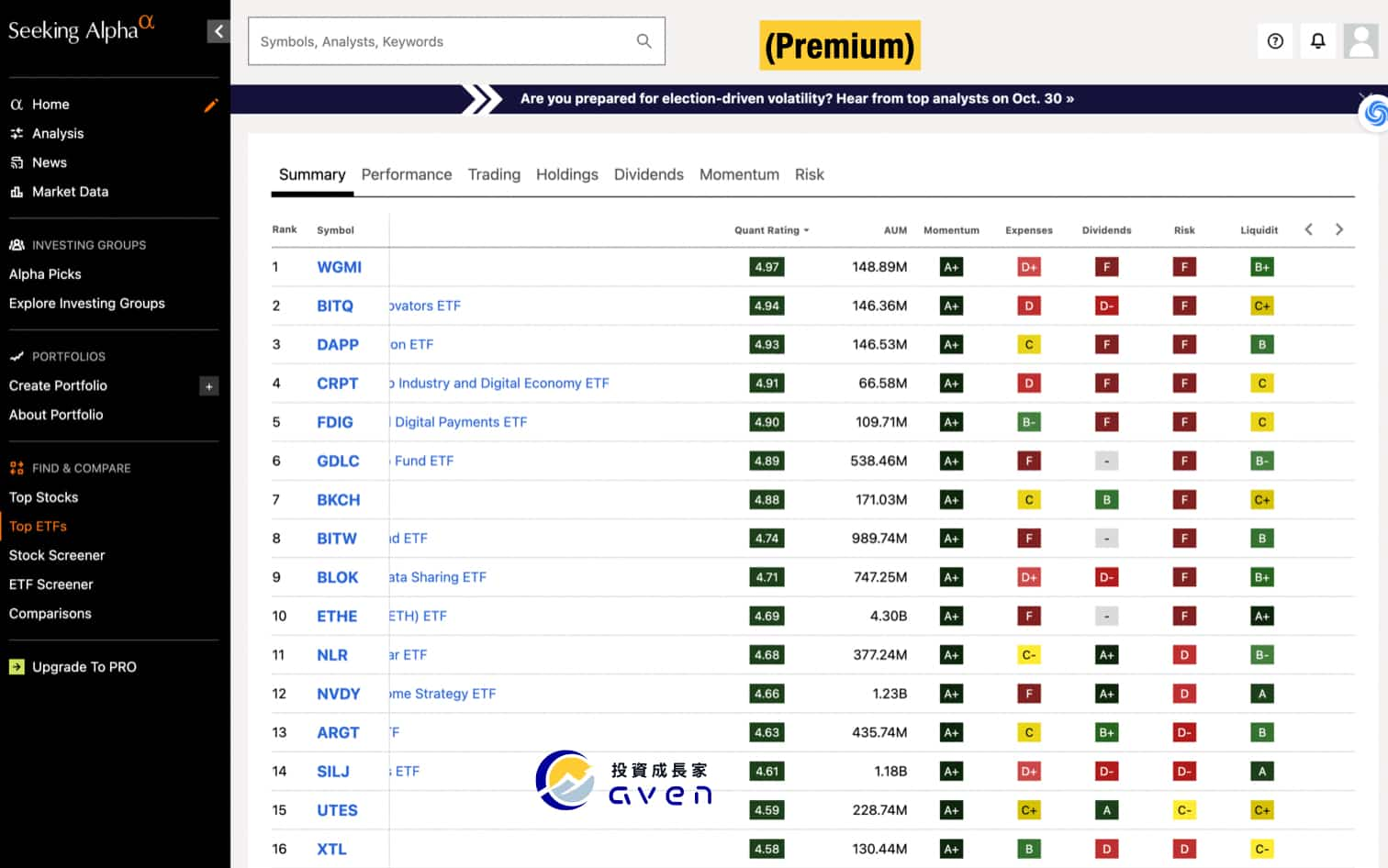The height and width of the screenshot is (868, 1388).
Task: Open the user profile avatar
Action: click(x=1360, y=41)
